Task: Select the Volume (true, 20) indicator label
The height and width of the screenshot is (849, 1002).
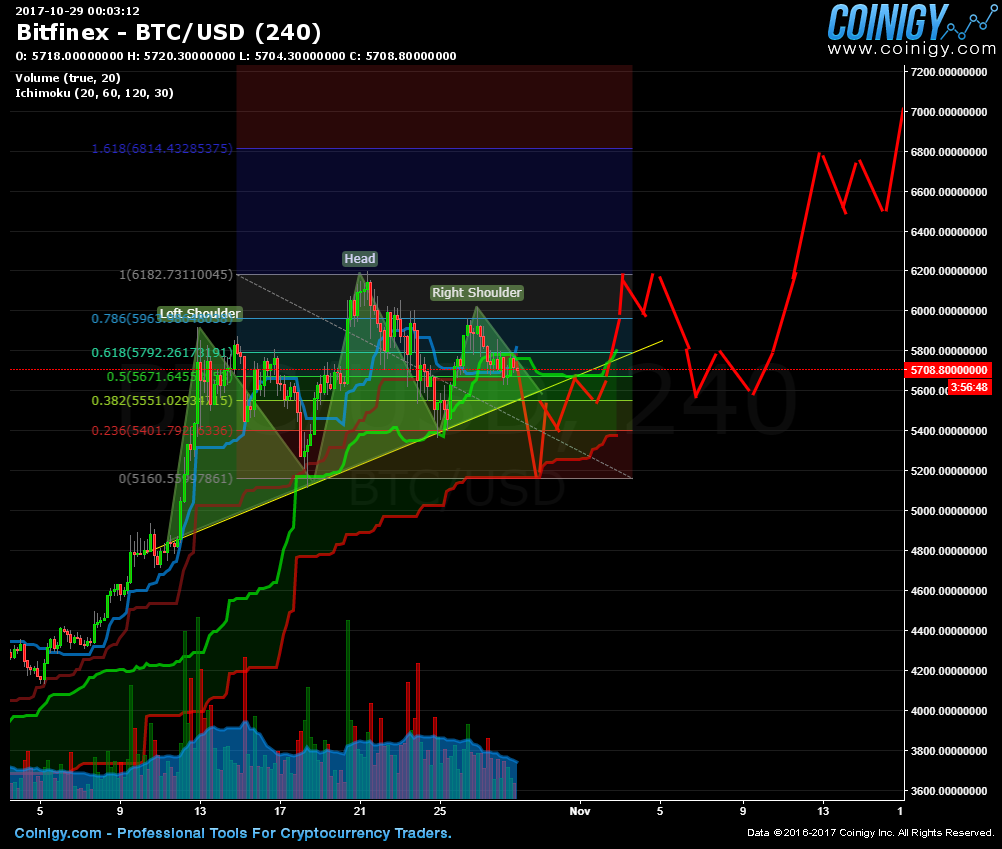Action: pos(68,78)
